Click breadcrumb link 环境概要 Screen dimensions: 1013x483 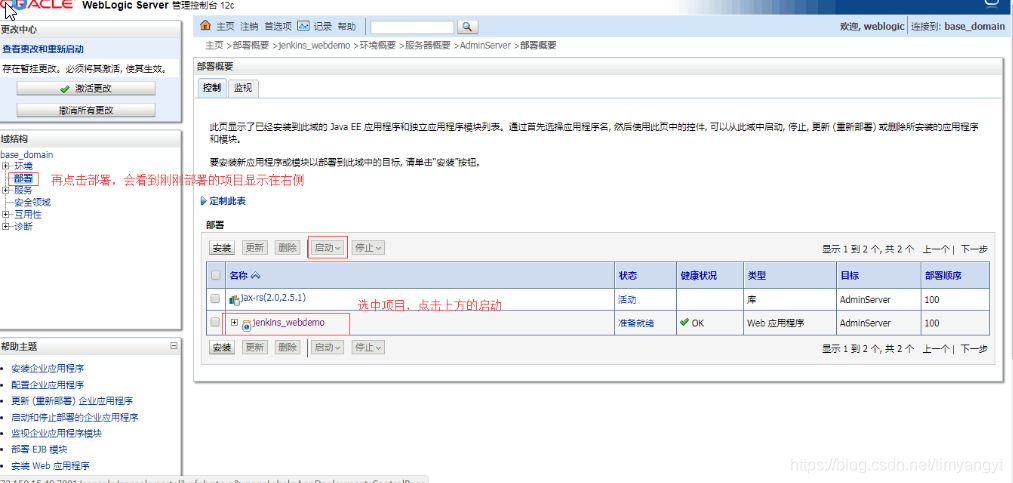coord(377,46)
